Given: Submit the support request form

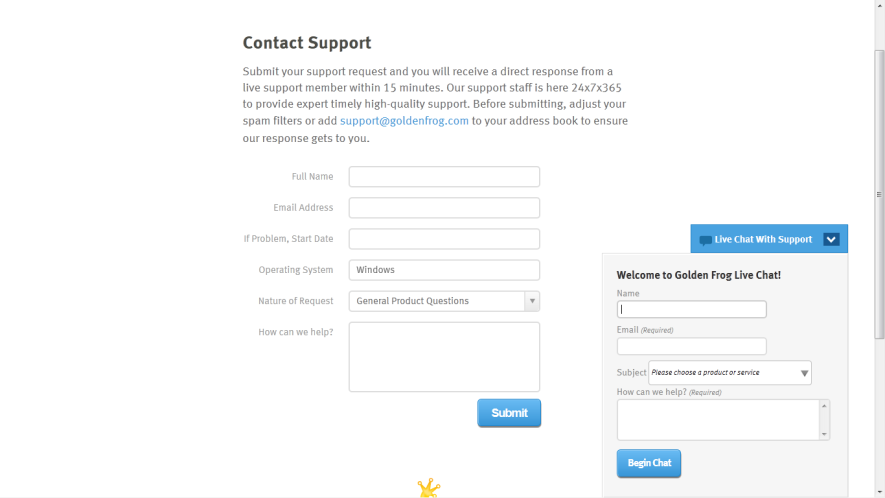Looking at the screenshot, I should (x=509, y=413).
